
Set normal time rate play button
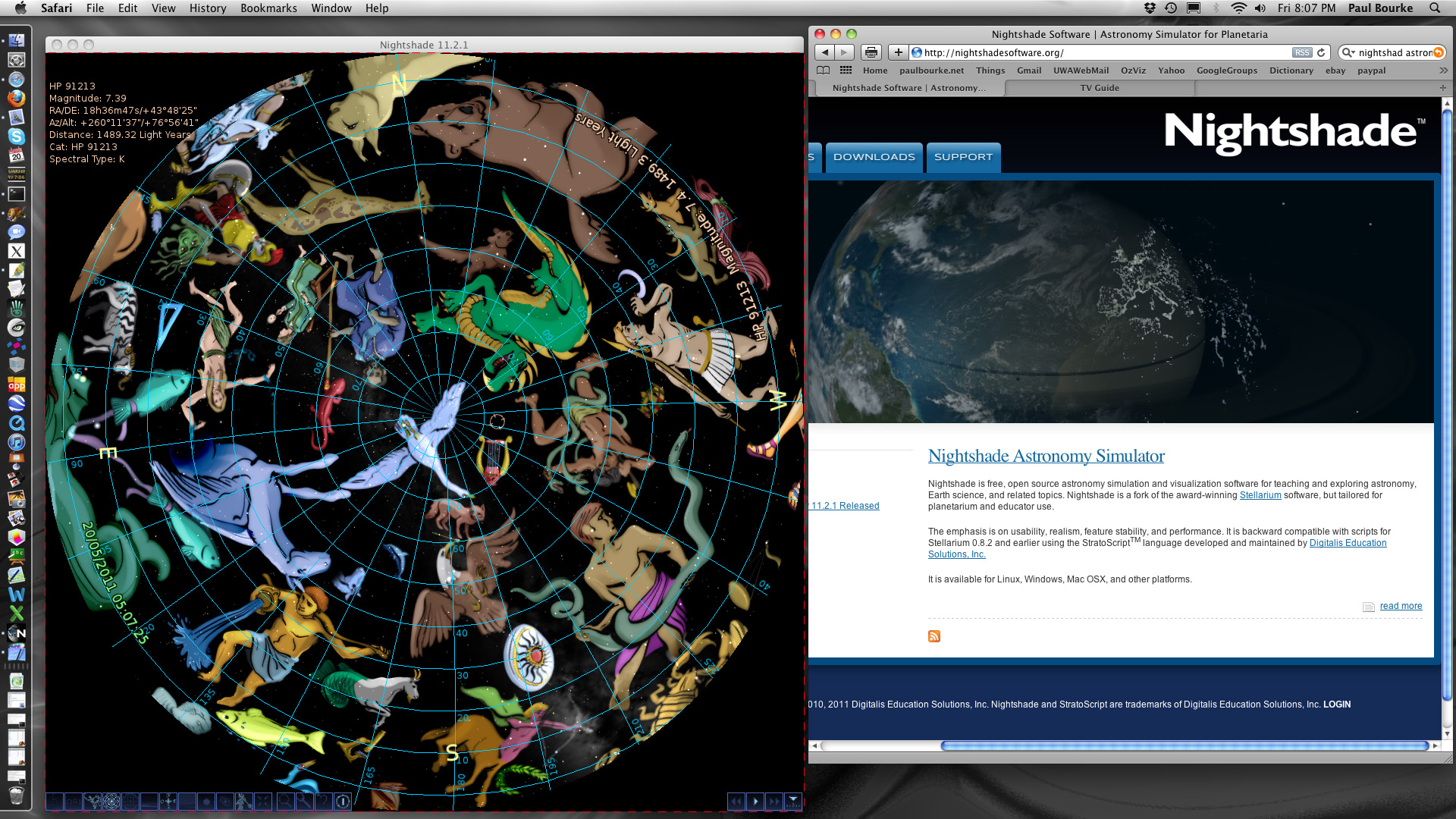click(755, 802)
